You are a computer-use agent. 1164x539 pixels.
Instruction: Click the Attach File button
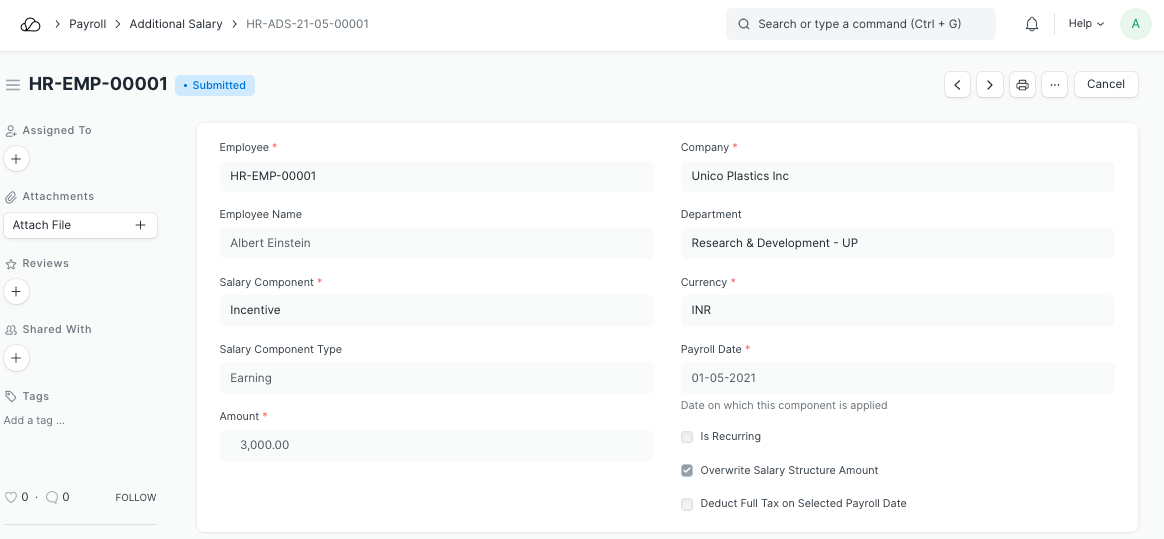click(x=80, y=225)
